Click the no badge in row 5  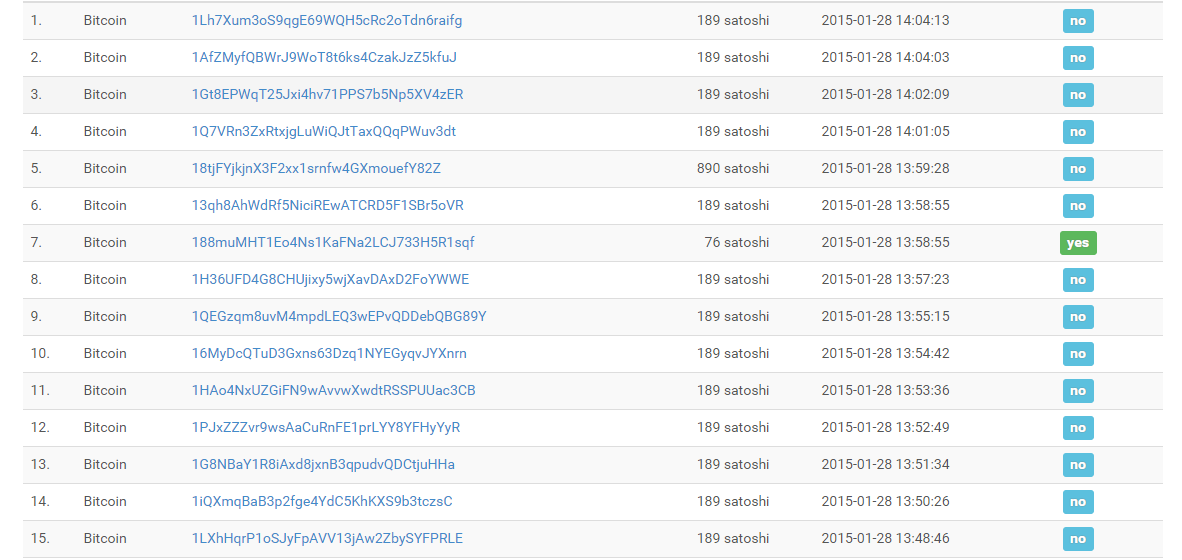1078,169
